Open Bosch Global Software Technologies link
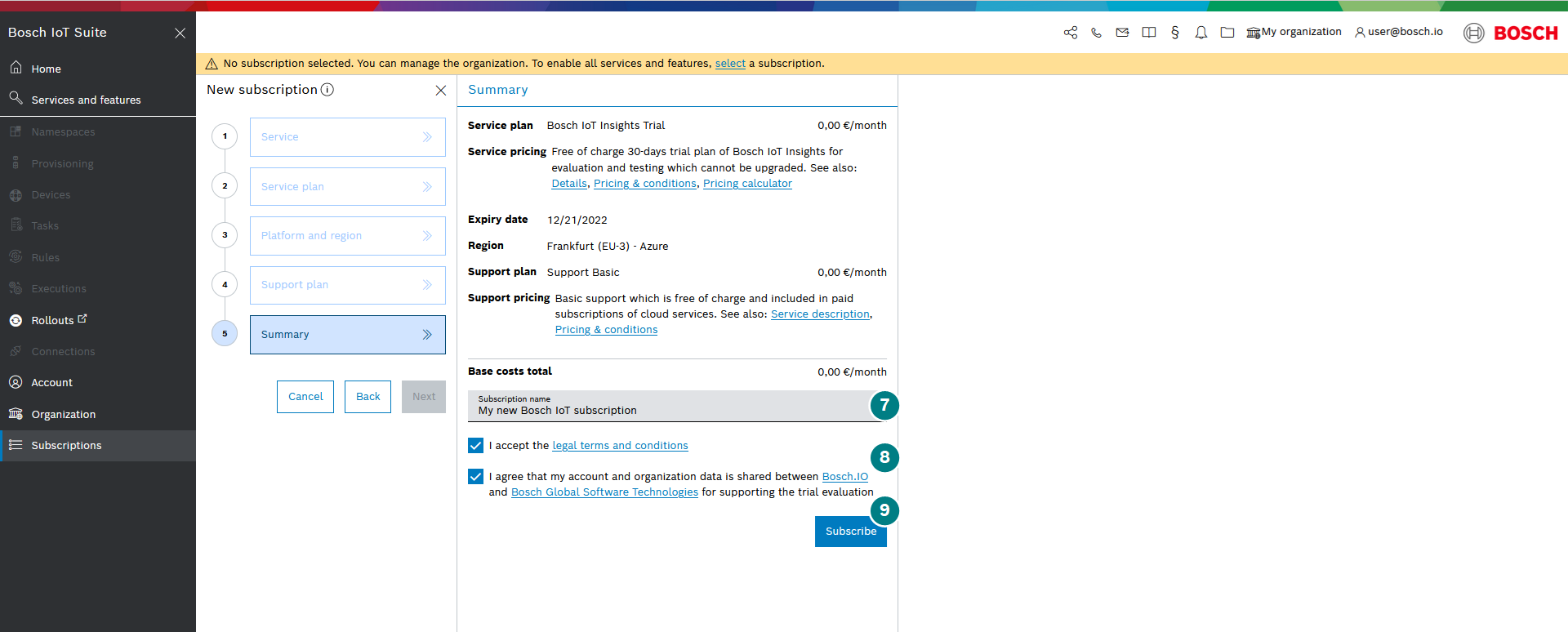Image resolution: width=1568 pixels, height=632 pixels. (x=604, y=492)
